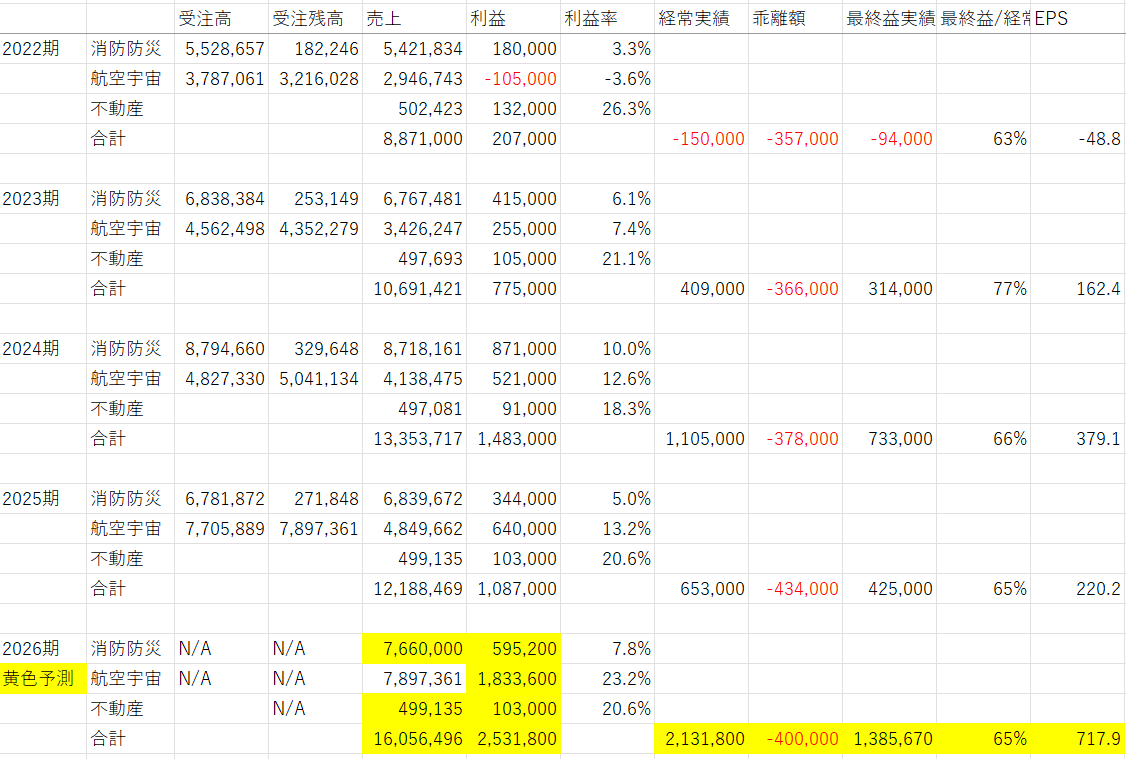
Task: Select the yellow 黄色予測 cell
Action: click(x=43, y=679)
